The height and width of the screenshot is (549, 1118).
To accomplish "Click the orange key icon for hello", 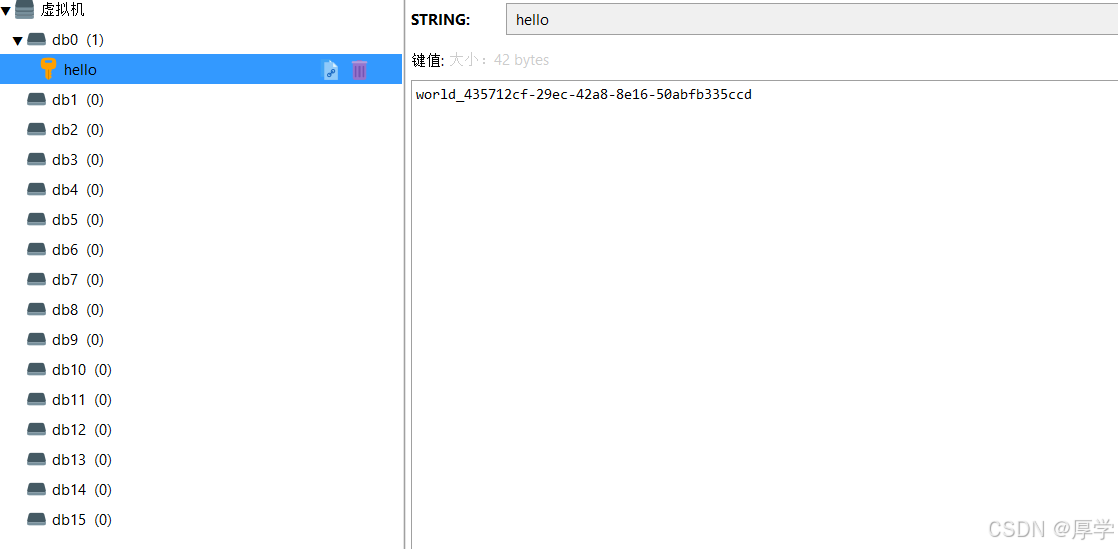I will click(48, 69).
